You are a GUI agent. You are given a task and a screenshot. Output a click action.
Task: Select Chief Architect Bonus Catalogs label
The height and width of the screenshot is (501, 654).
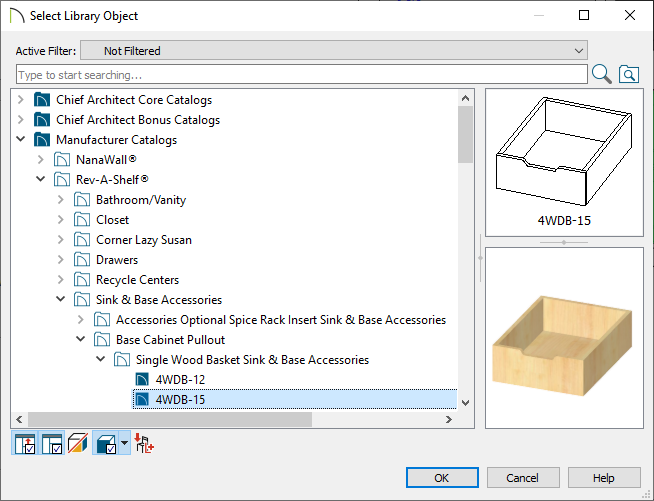[138, 120]
